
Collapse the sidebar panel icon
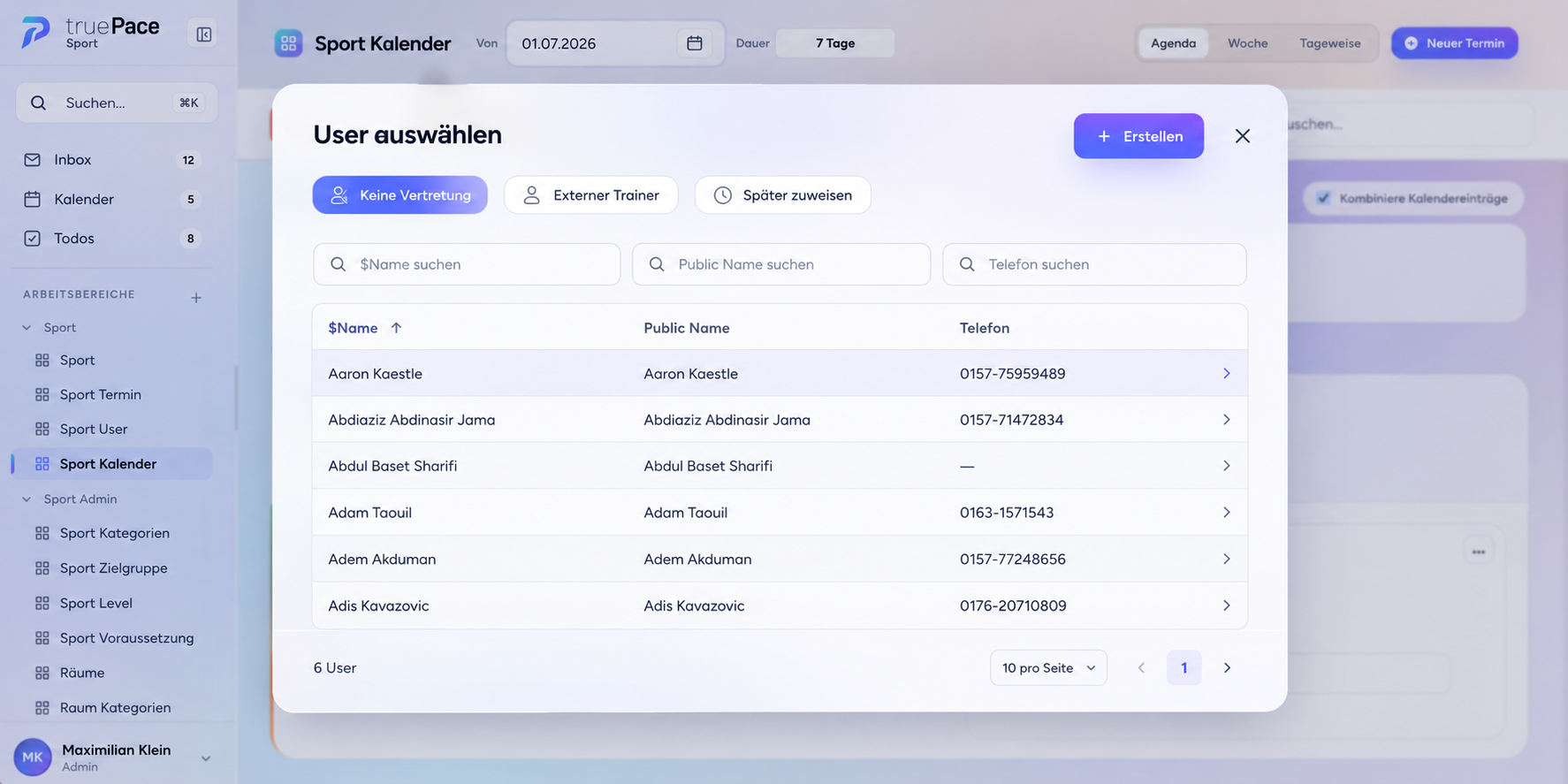(203, 34)
